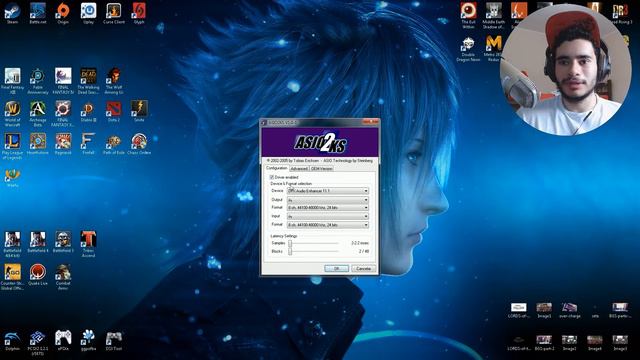
Task: Expand the Input dropdown list
Action: [x=328, y=216]
